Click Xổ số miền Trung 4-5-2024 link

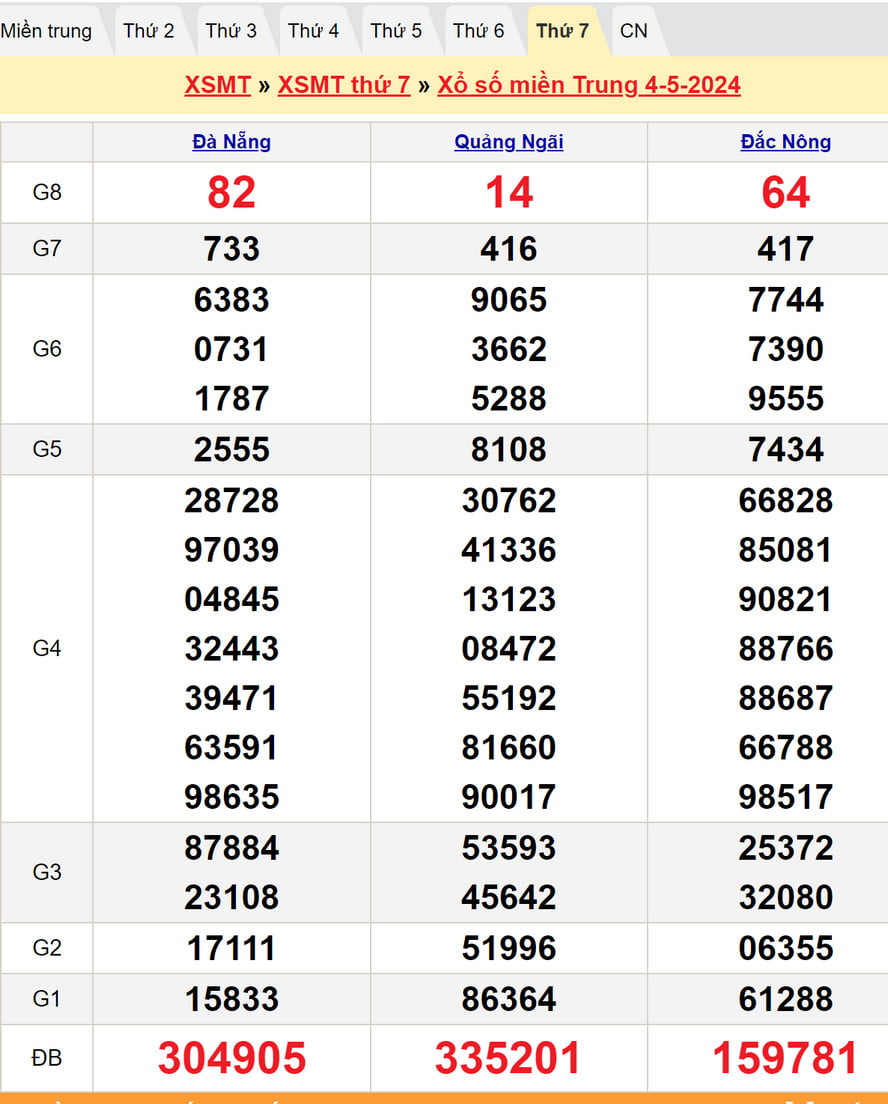(589, 85)
